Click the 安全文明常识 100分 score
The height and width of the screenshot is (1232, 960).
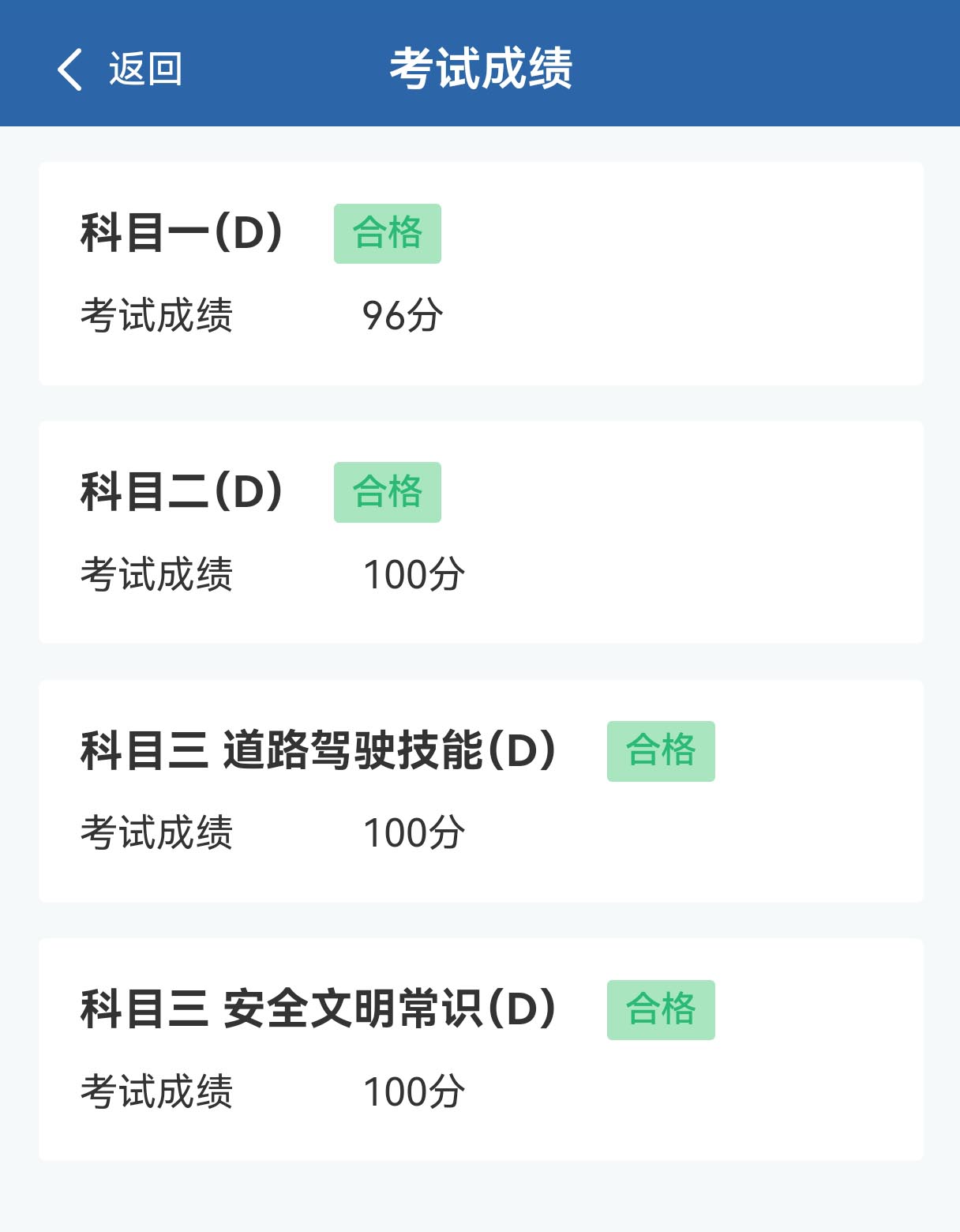(414, 1092)
